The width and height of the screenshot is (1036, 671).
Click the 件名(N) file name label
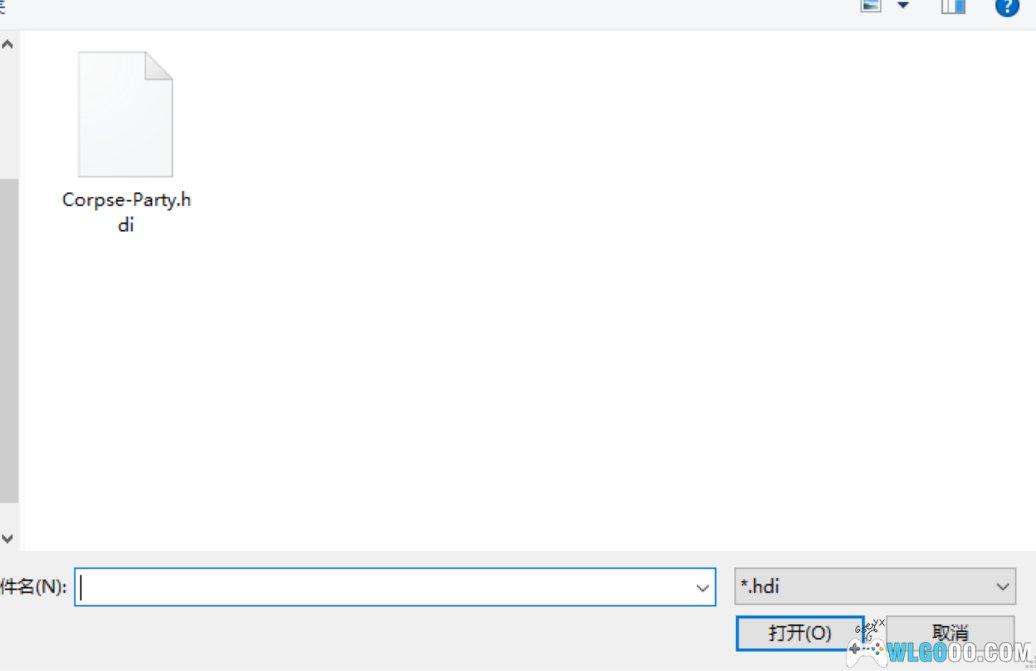click(x=32, y=588)
